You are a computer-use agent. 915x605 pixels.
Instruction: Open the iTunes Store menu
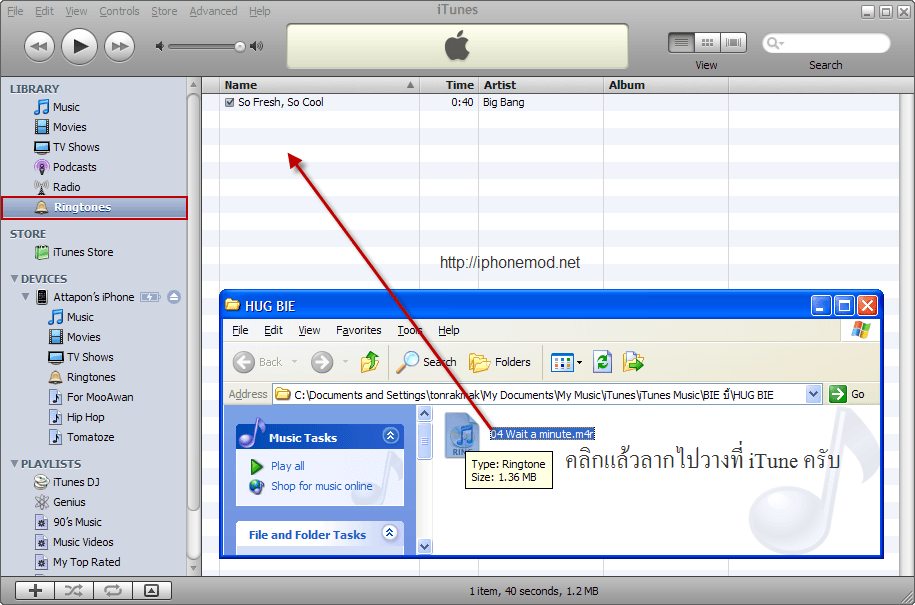pyautogui.click(x=164, y=11)
